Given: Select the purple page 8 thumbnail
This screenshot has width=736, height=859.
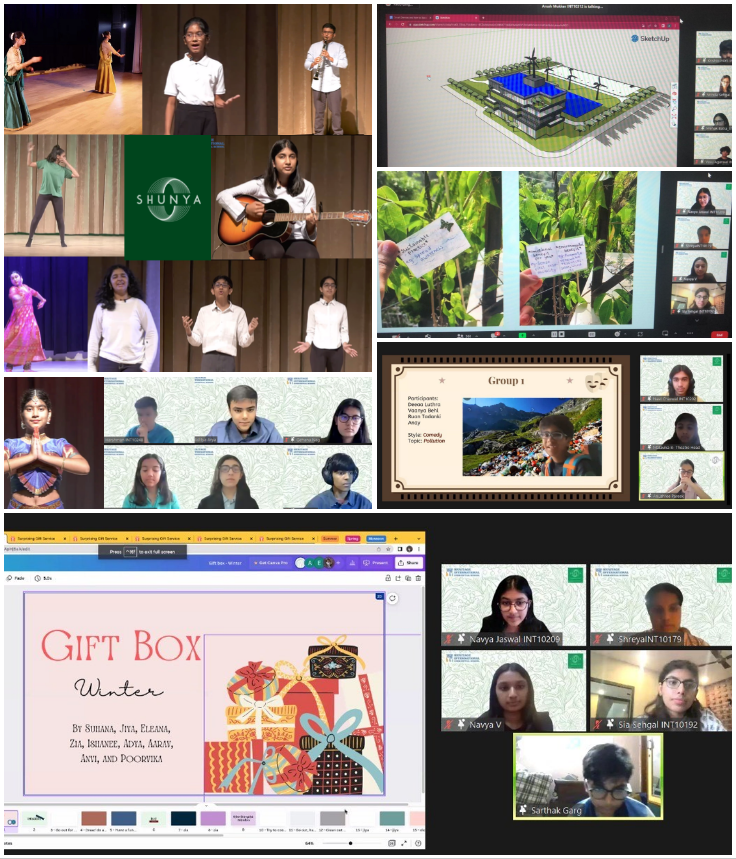Looking at the screenshot, I should [213, 818].
